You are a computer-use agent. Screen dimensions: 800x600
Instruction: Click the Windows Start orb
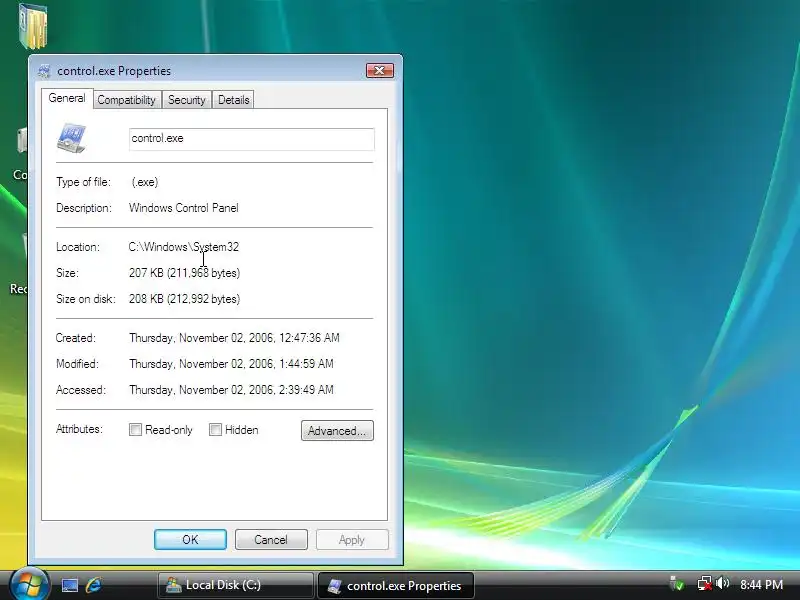[x=30, y=585]
